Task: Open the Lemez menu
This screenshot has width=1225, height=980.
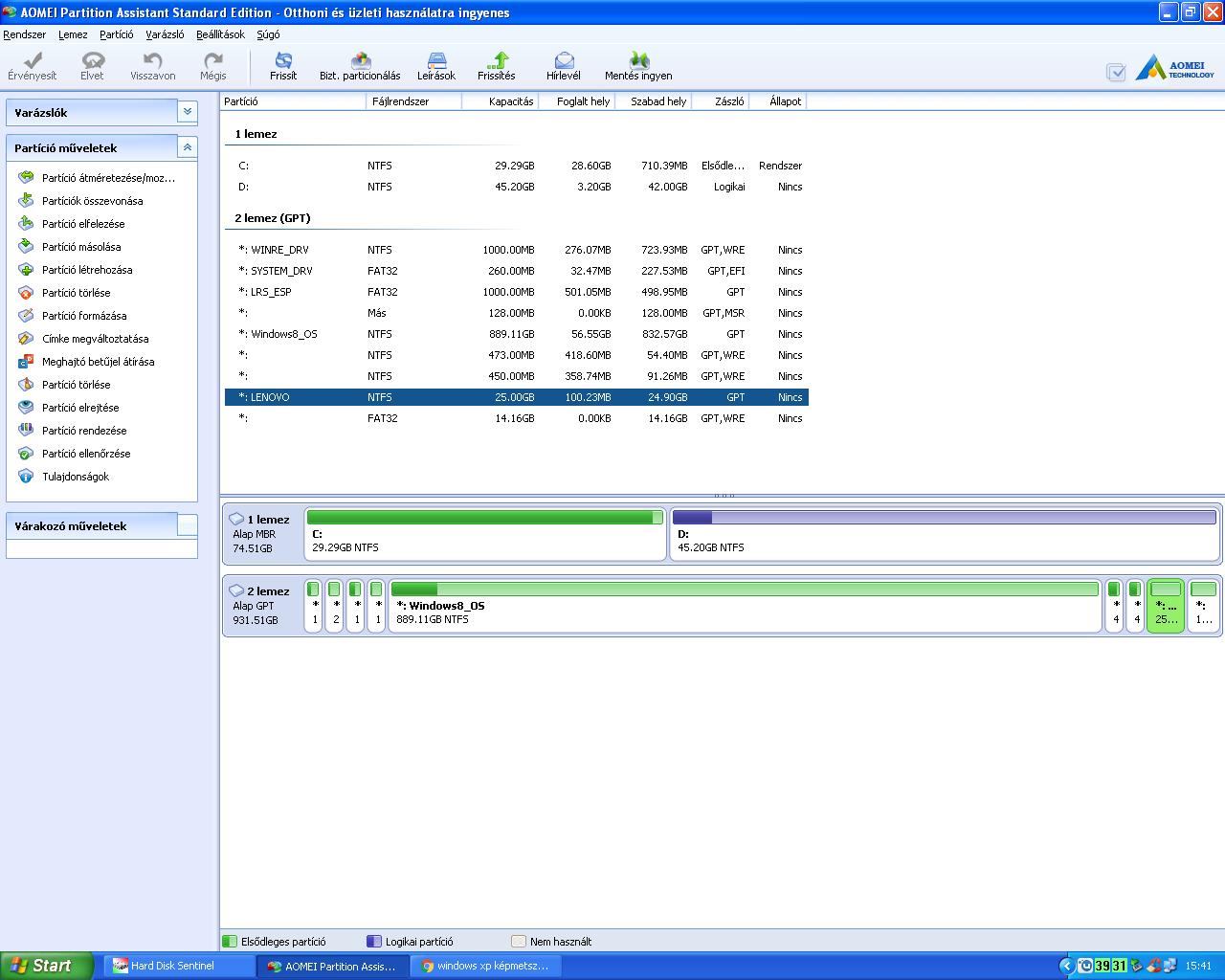Action: [73, 34]
